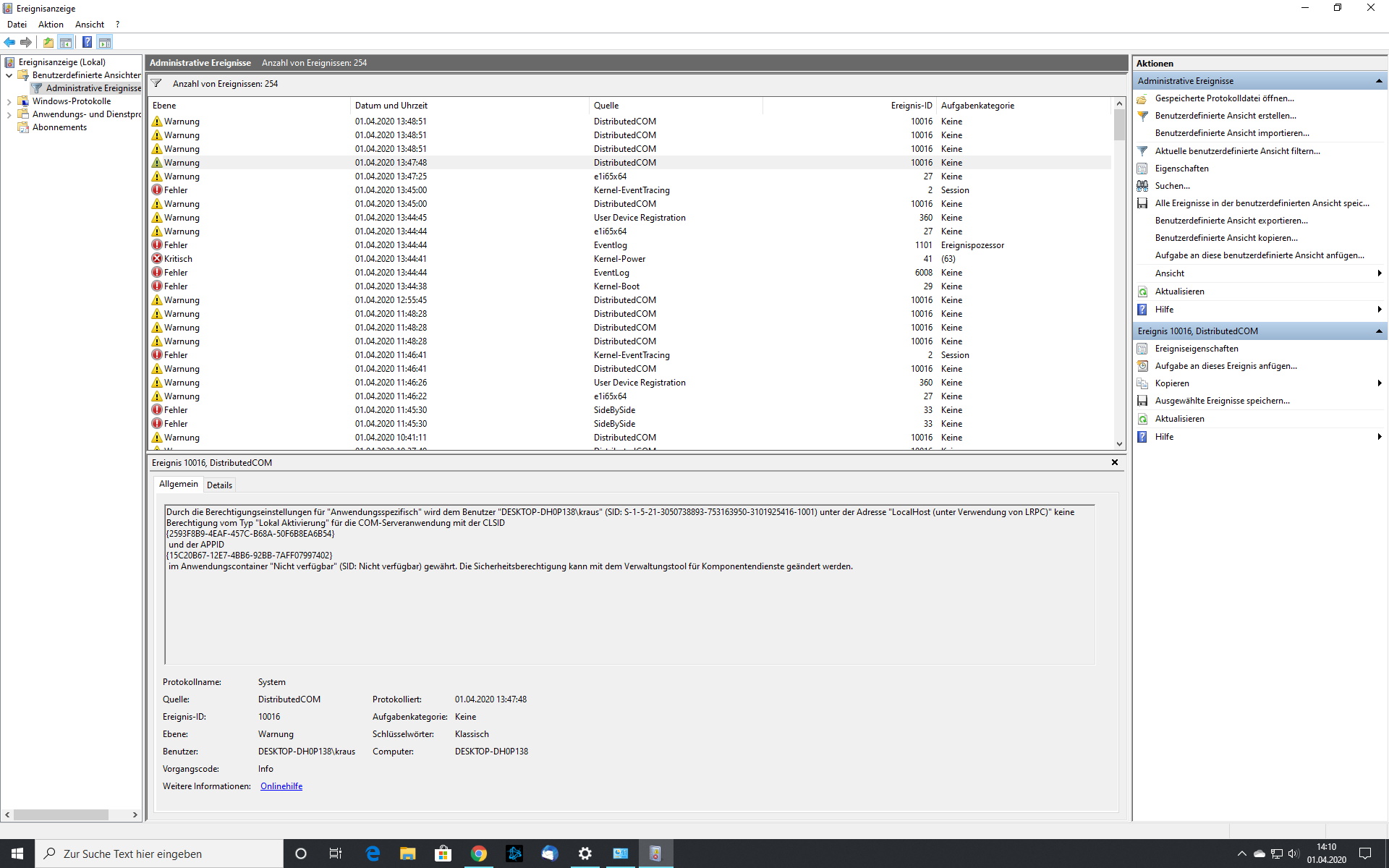This screenshot has width=1389, height=868.
Task: Collapse the Administrative Ereignisse actions section
Action: click(x=1378, y=81)
